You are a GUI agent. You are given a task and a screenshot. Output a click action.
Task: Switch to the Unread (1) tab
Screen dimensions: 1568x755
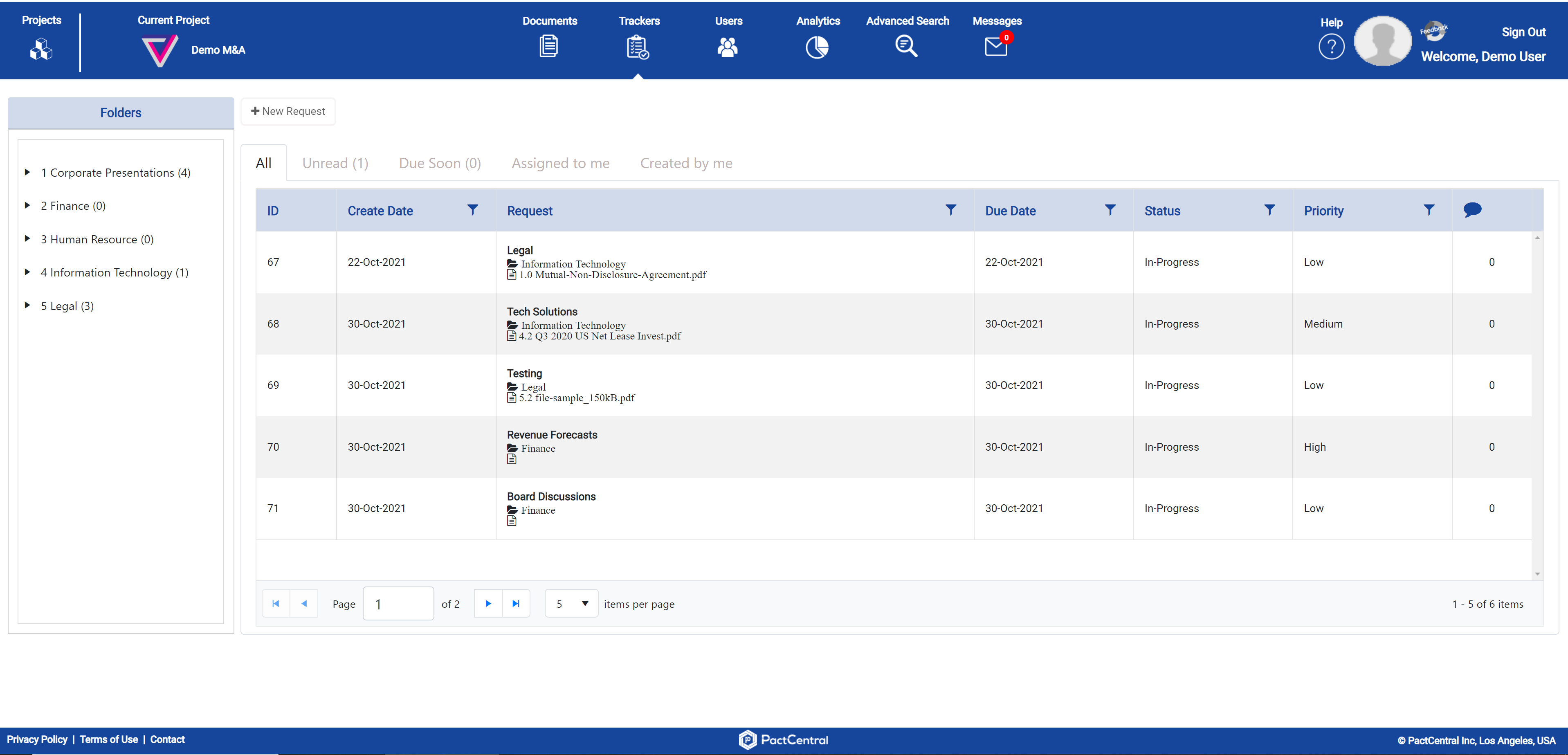point(335,163)
